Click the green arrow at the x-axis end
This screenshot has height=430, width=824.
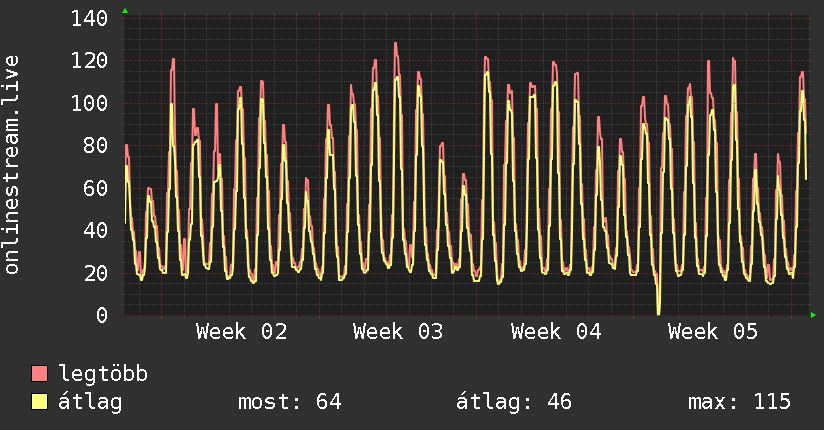[814, 315]
